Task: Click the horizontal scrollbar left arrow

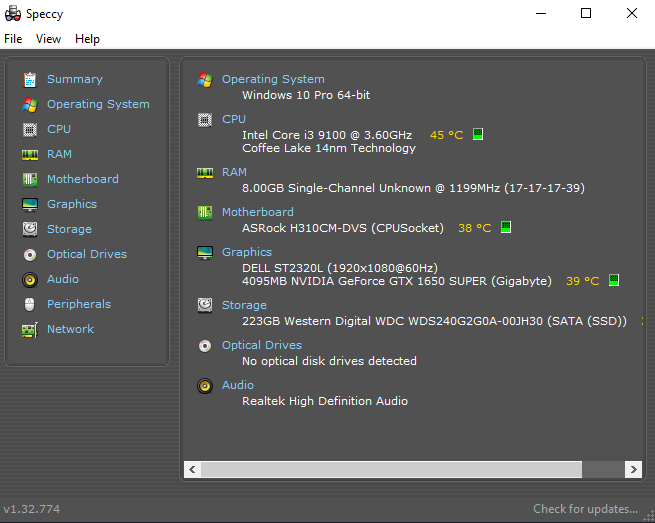Action: pos(192,470)
